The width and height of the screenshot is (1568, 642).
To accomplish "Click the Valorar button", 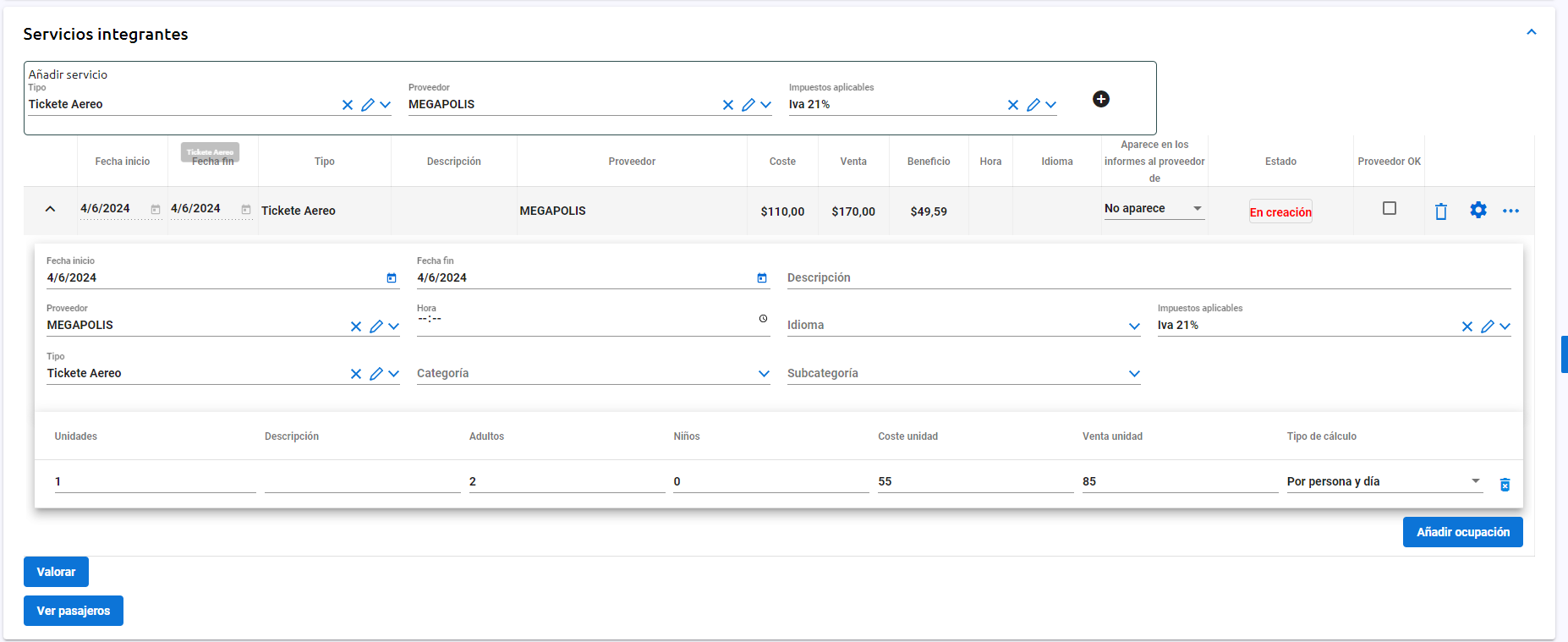I will pyautogui.click(x=56, y=572).
